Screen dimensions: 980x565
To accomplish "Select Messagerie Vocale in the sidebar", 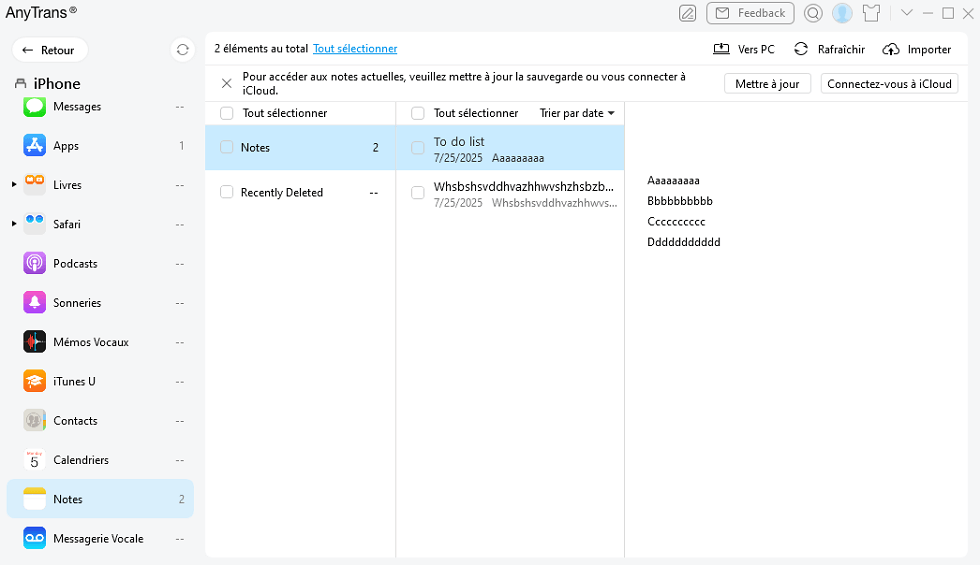I will [97, 539].
